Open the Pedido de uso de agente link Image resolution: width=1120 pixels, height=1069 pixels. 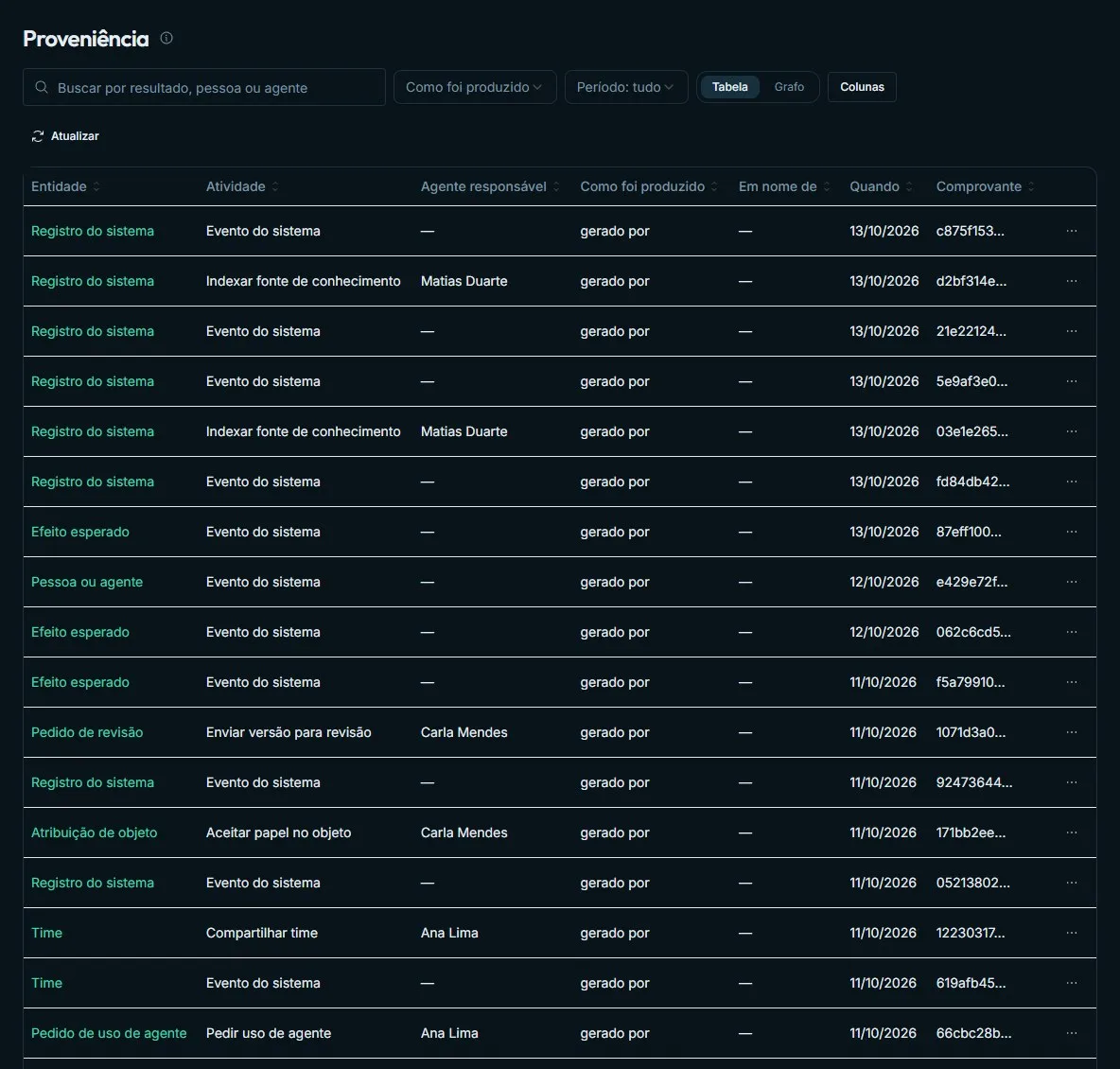click(109, 1032)
